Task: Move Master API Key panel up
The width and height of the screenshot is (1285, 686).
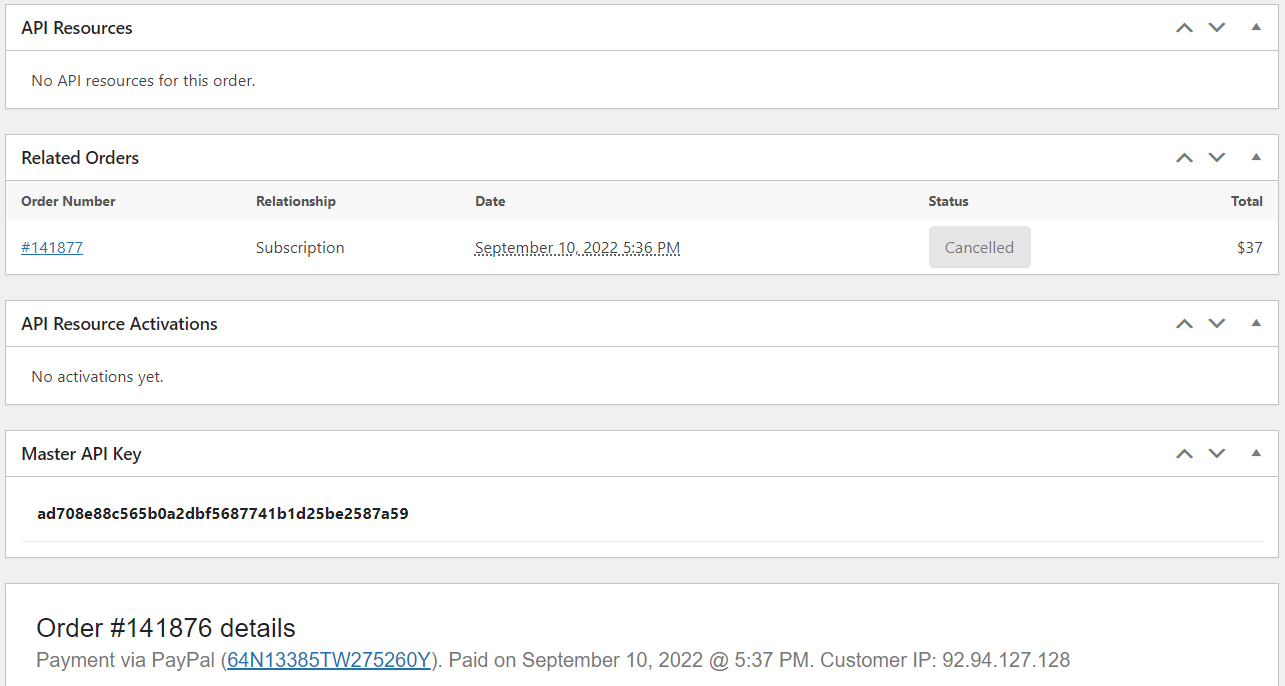Action: click(x=1185, y=454)
